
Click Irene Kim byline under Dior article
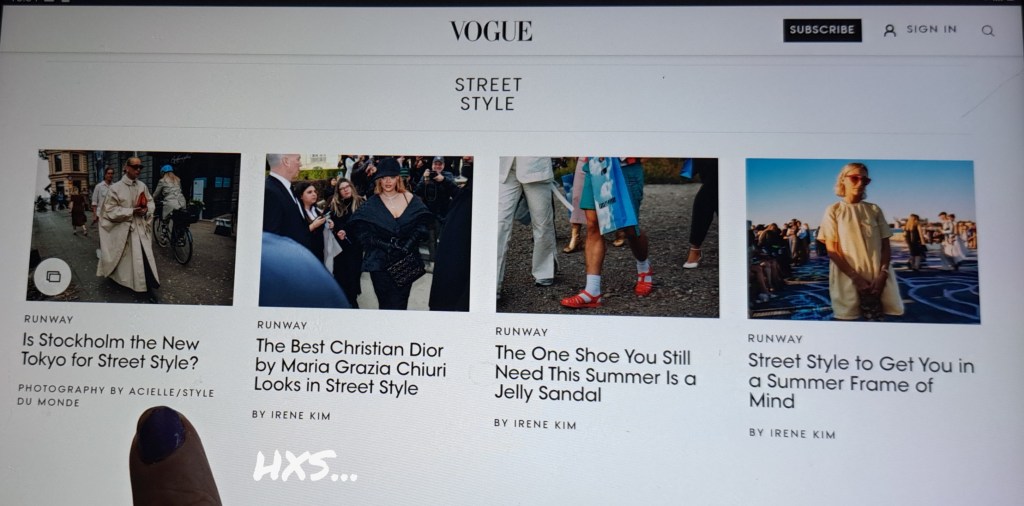tap(291, 415)
